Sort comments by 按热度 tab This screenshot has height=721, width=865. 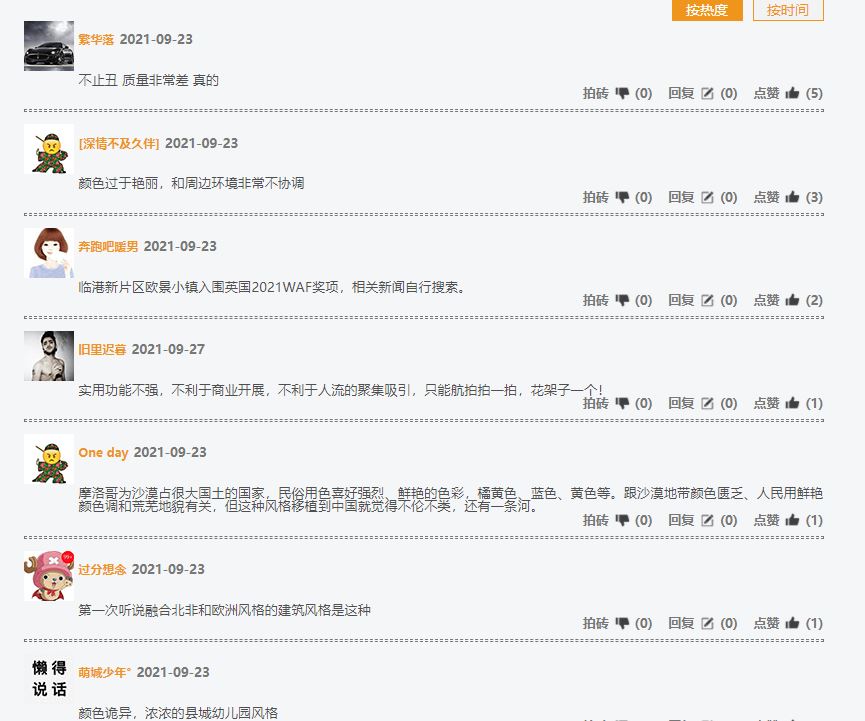click(707, 10)
